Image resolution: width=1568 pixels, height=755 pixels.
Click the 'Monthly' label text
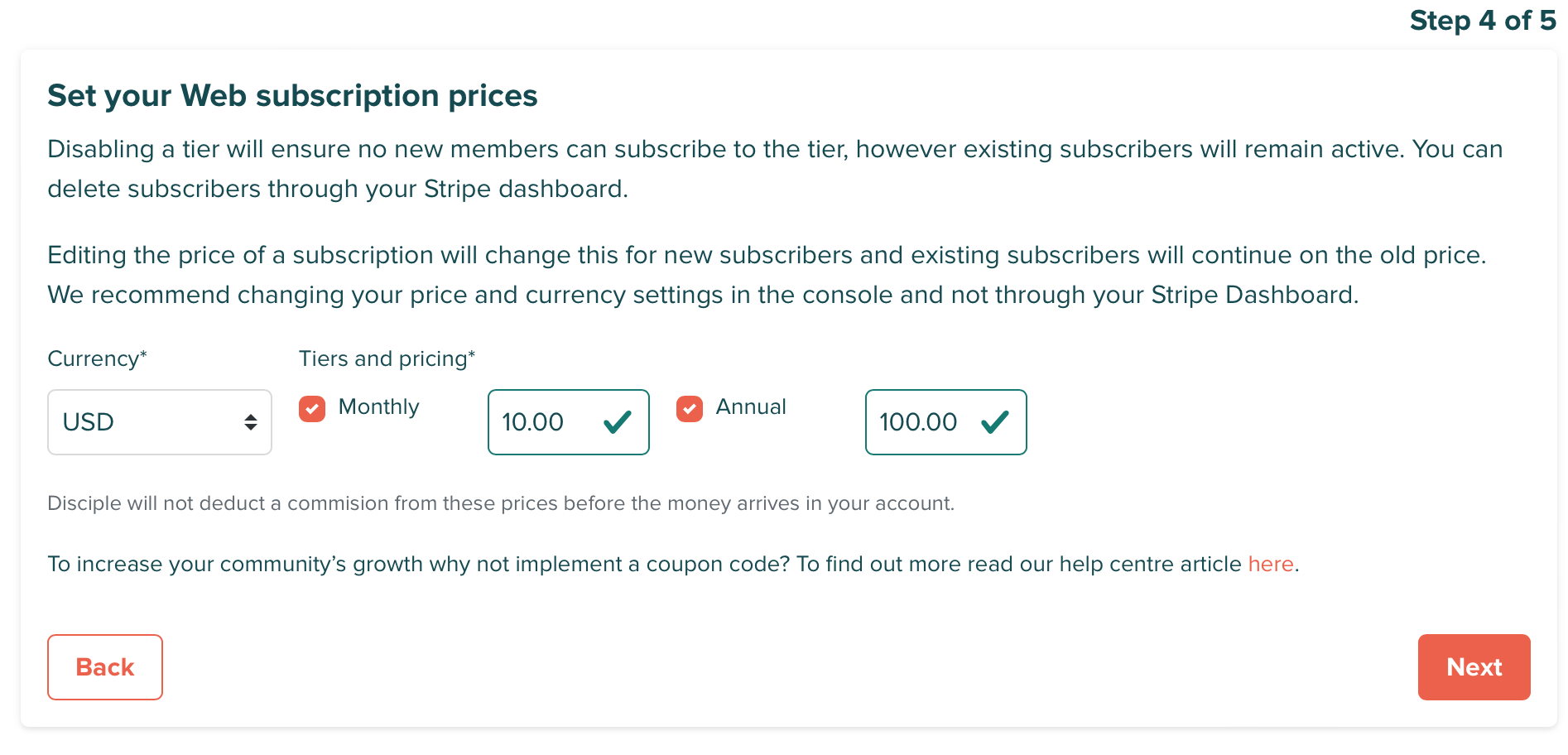[x=378, y=406]
